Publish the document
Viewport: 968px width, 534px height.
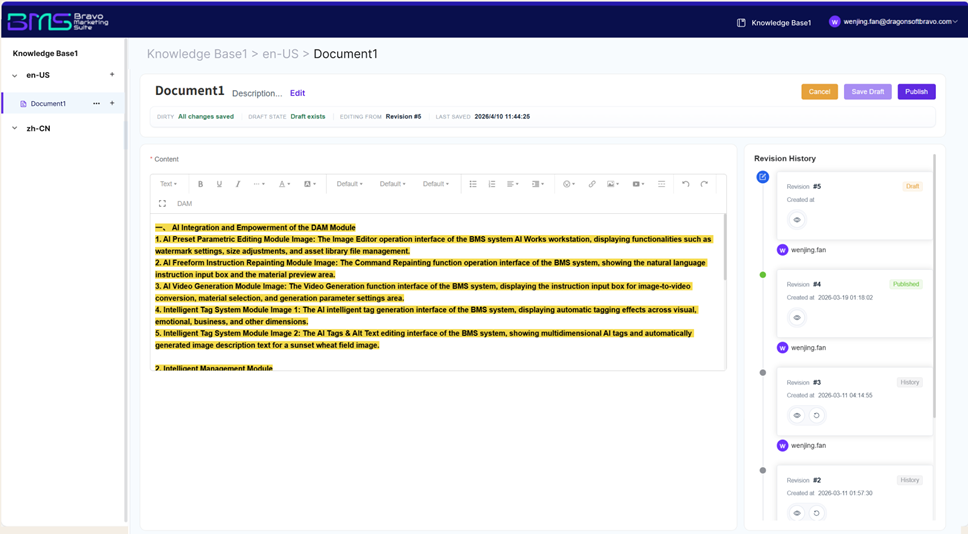[916, 91]
